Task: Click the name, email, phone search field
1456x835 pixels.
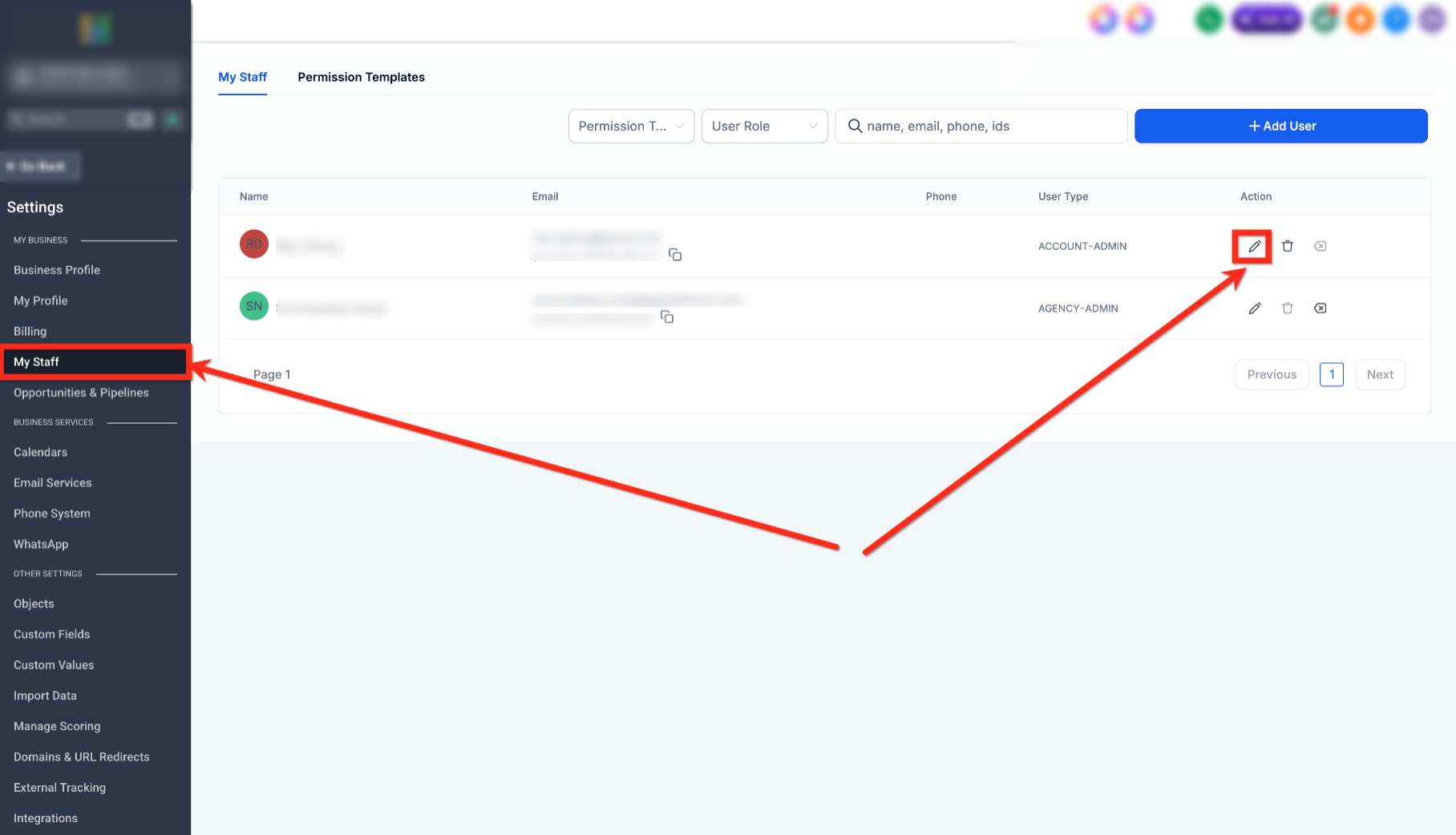Action: (981, 126)
